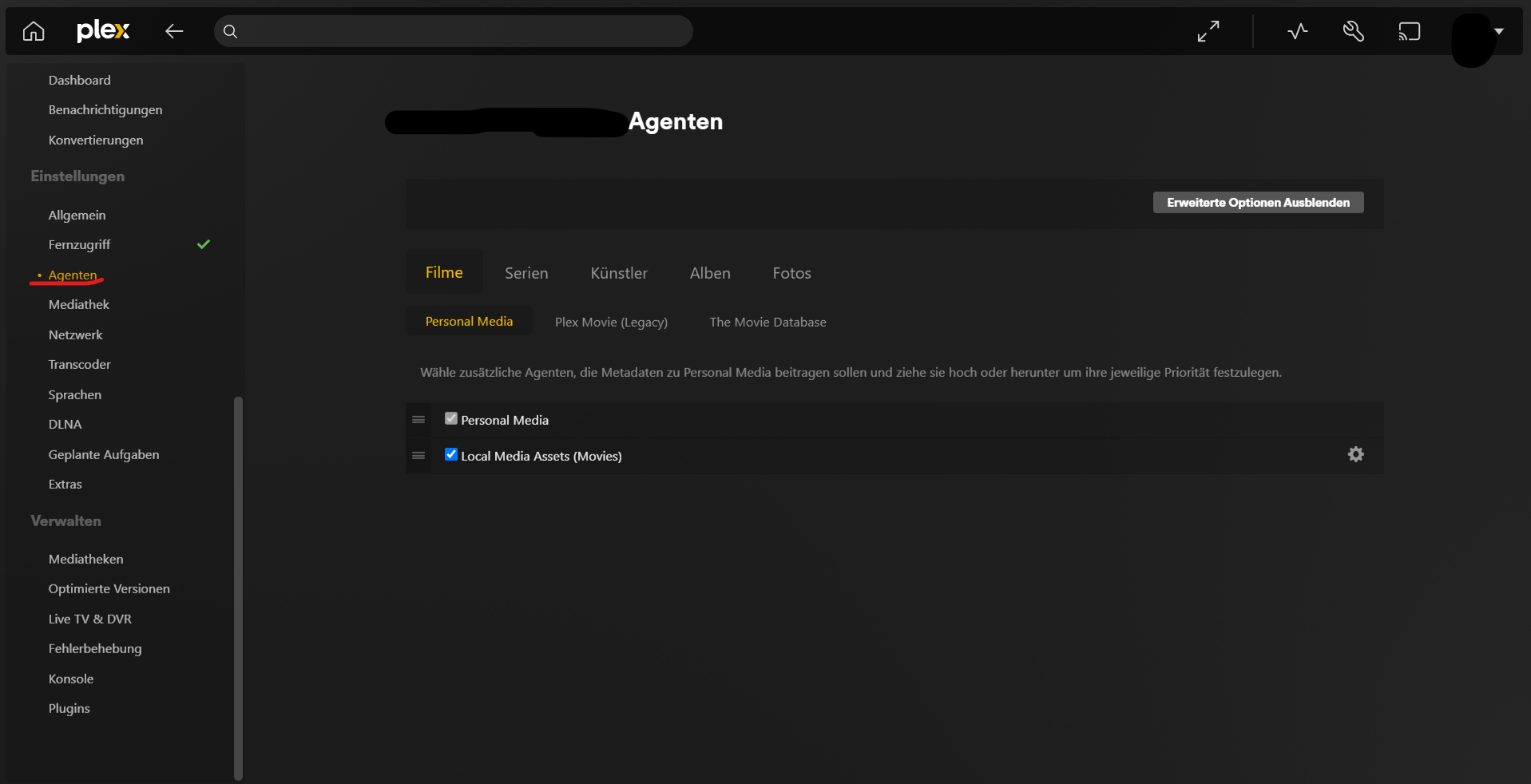The image size is (1531, 784).
Task: Open Optimierte Versionen
Action: pyautogui.click(x=109, y=588)
